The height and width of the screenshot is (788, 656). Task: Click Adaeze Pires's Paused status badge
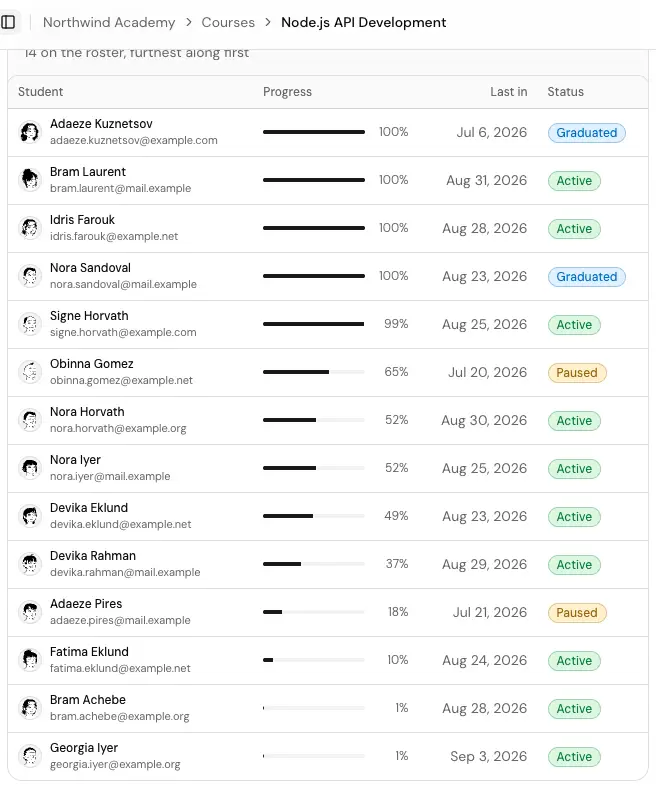[577, 613]
